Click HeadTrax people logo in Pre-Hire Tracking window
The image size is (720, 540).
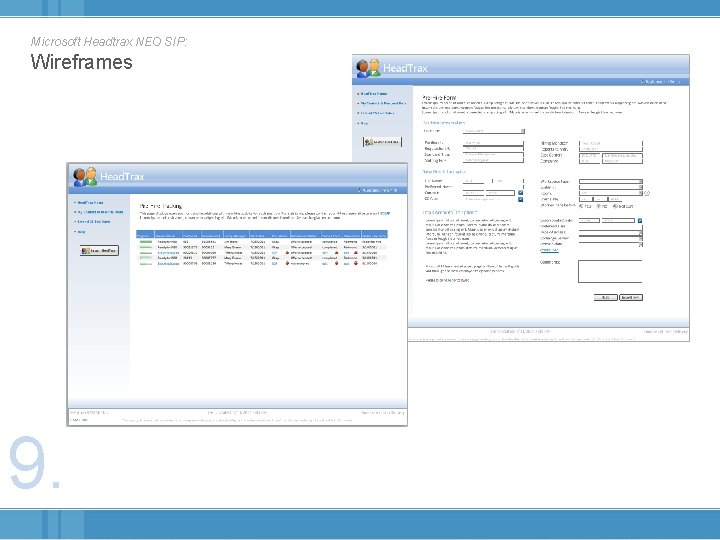coord(85,176)
